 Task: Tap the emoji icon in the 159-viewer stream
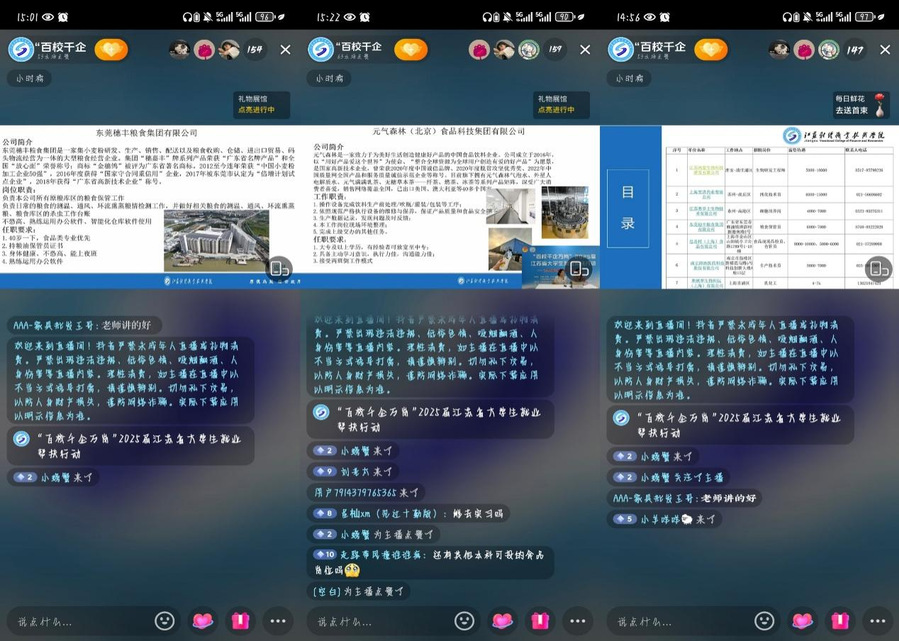pos(464,621)
